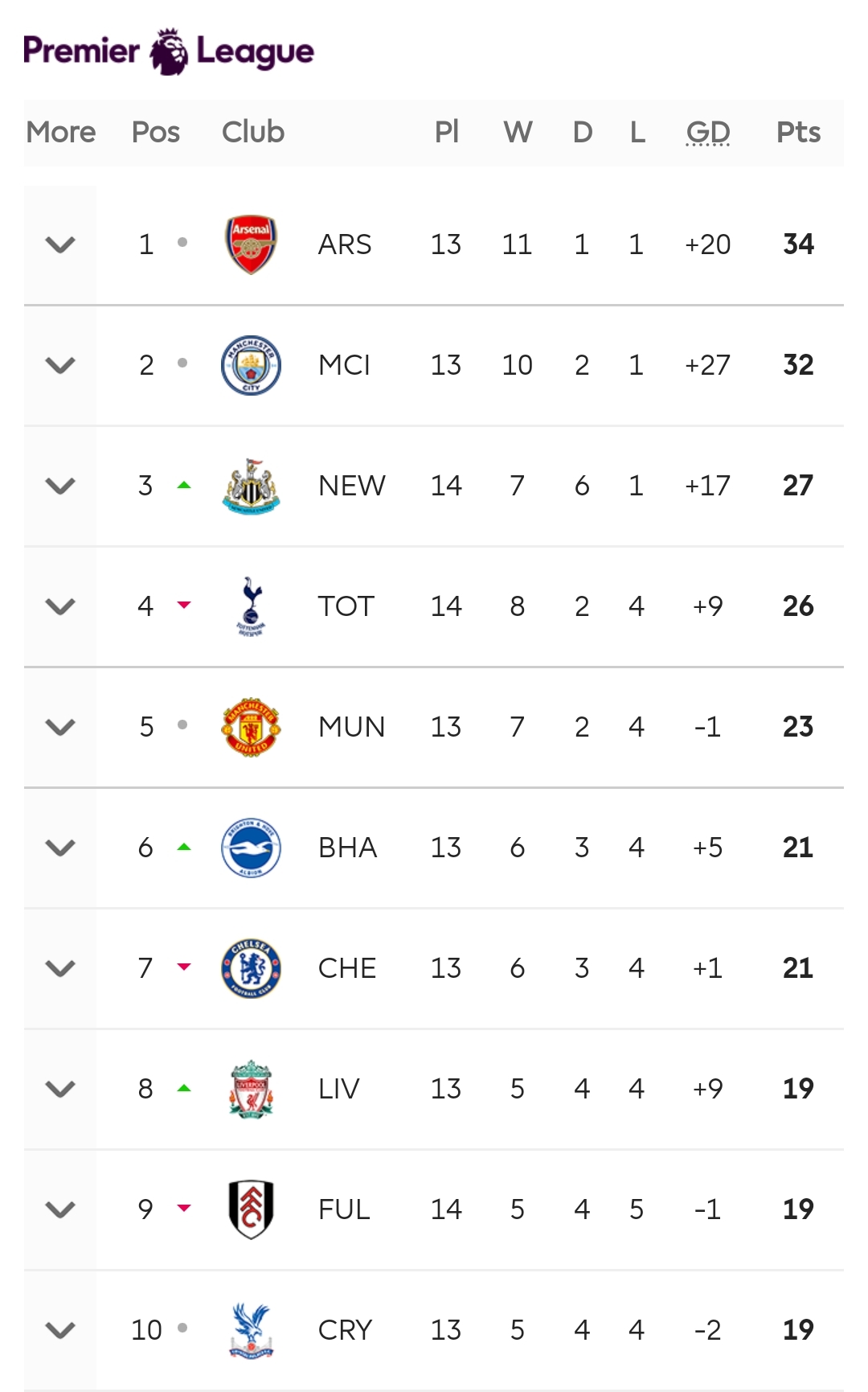
Task: Open the BHA club name link
Action: pyautogui.click(x=347, y=848)
